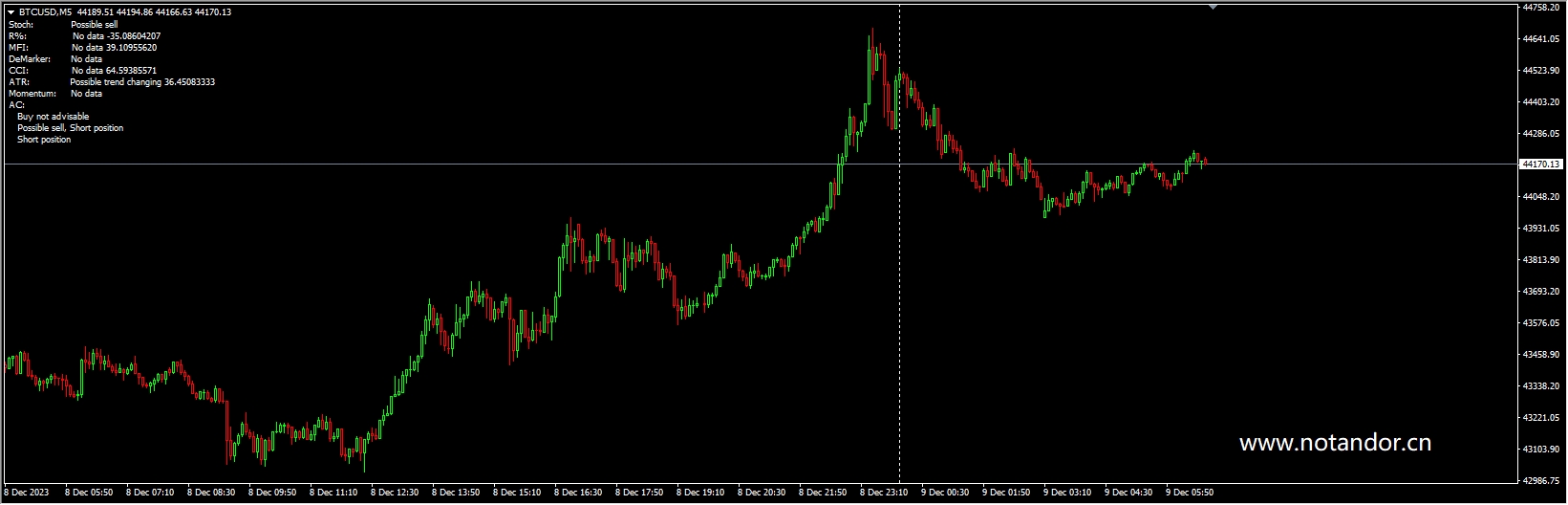The width and height of the screenshot is (1568, 505).
Task: Click 'Possible sell, Short position' signal line
Action: pyautogui.click(x=71, y=127)
